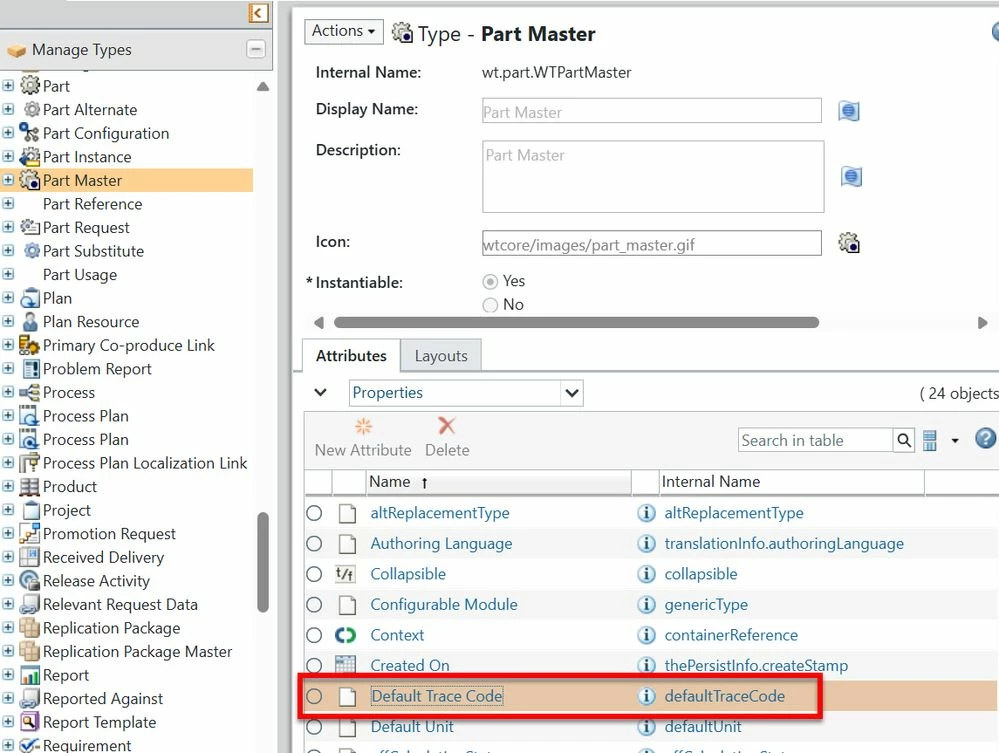Click the icon picker beside Icon field

849,243
